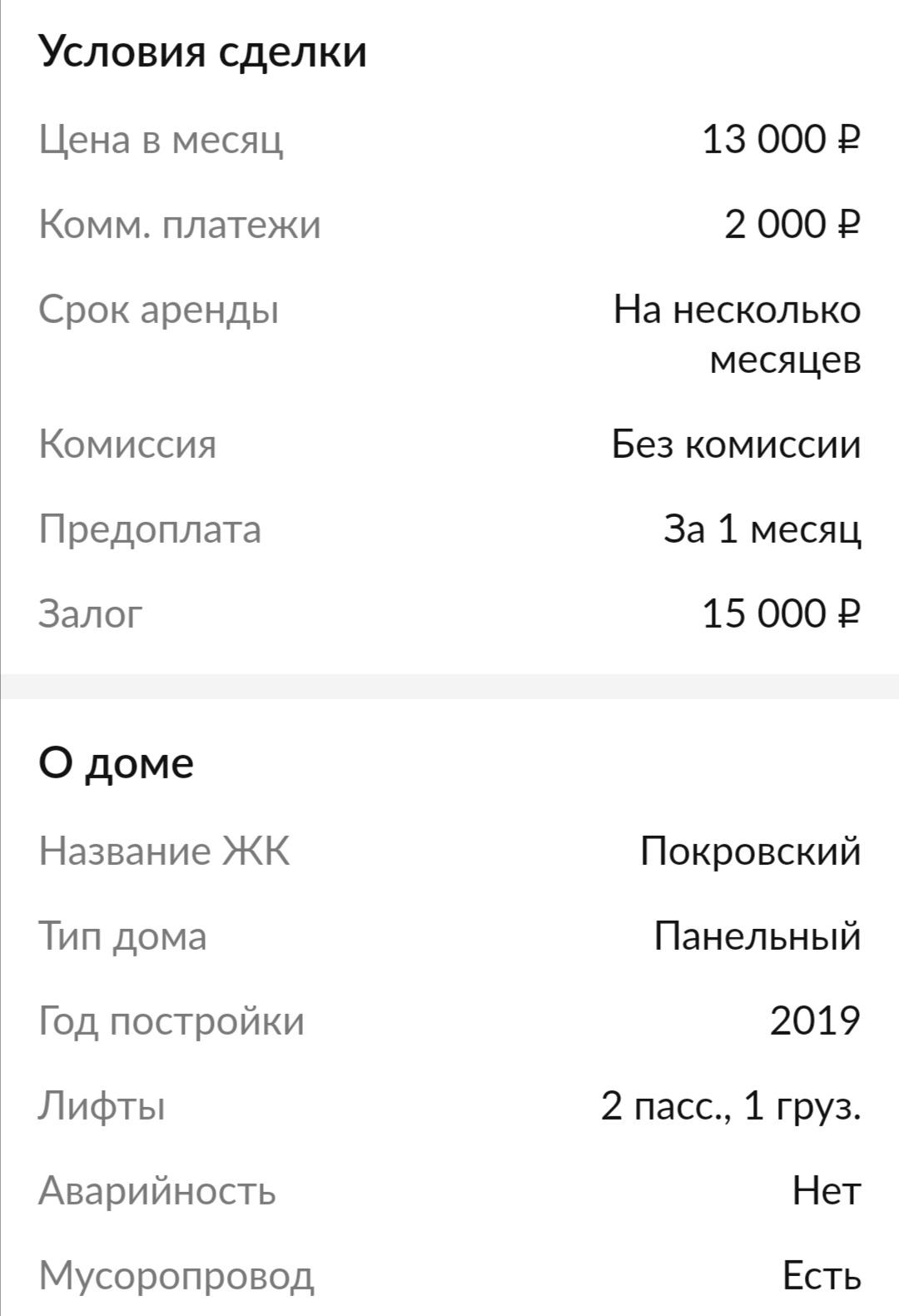The image size is (899, 1316).
Task: Select the 'Панельный' house type value
Action: point(757,936)
